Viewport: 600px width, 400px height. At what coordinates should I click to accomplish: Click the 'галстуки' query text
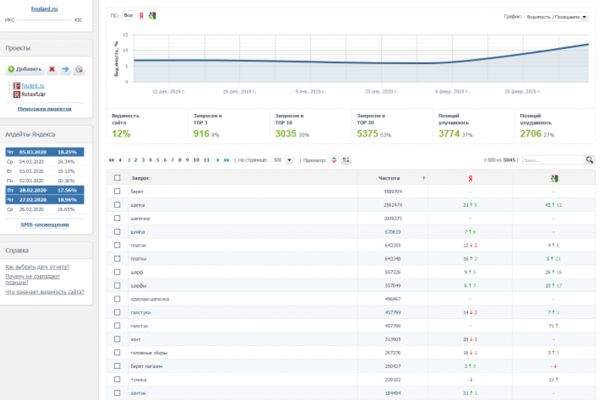[x=140, y=313]
